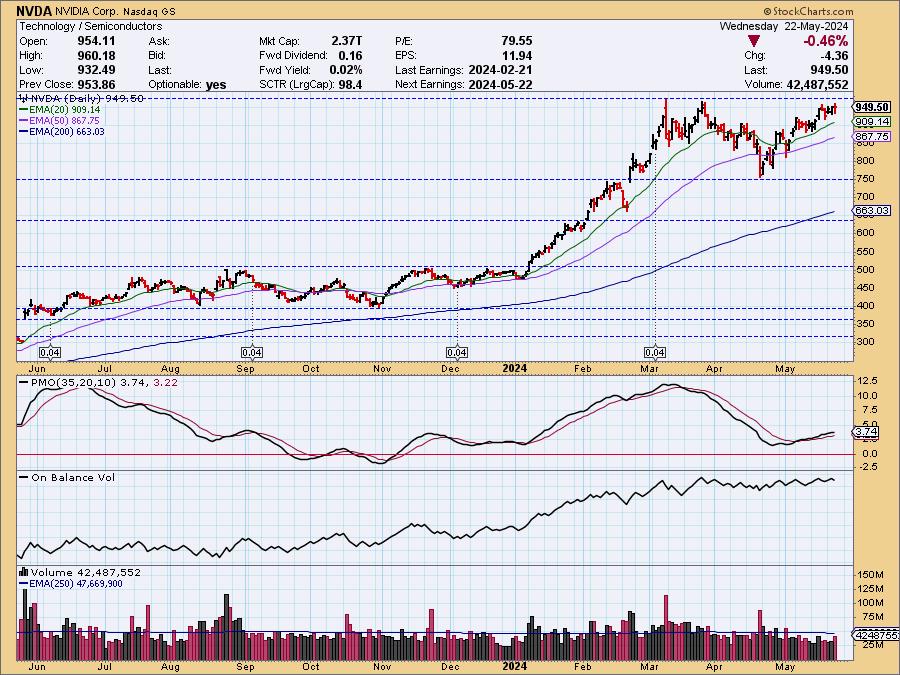Click the 750 price axis label
Viewport: 900px width, 675px height.
[x=866, y=179]
